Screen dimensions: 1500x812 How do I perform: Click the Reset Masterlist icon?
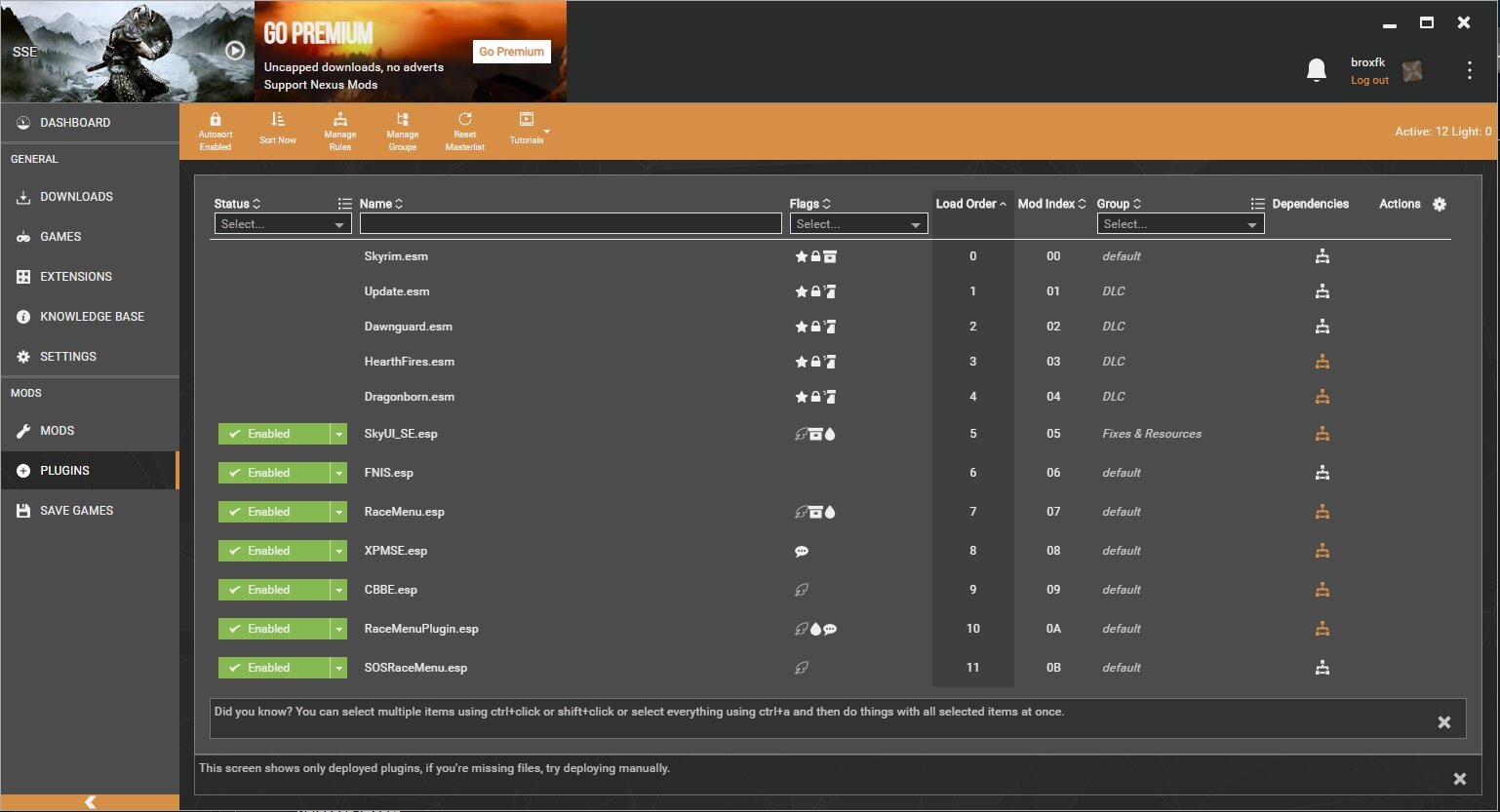coord(465,120)
